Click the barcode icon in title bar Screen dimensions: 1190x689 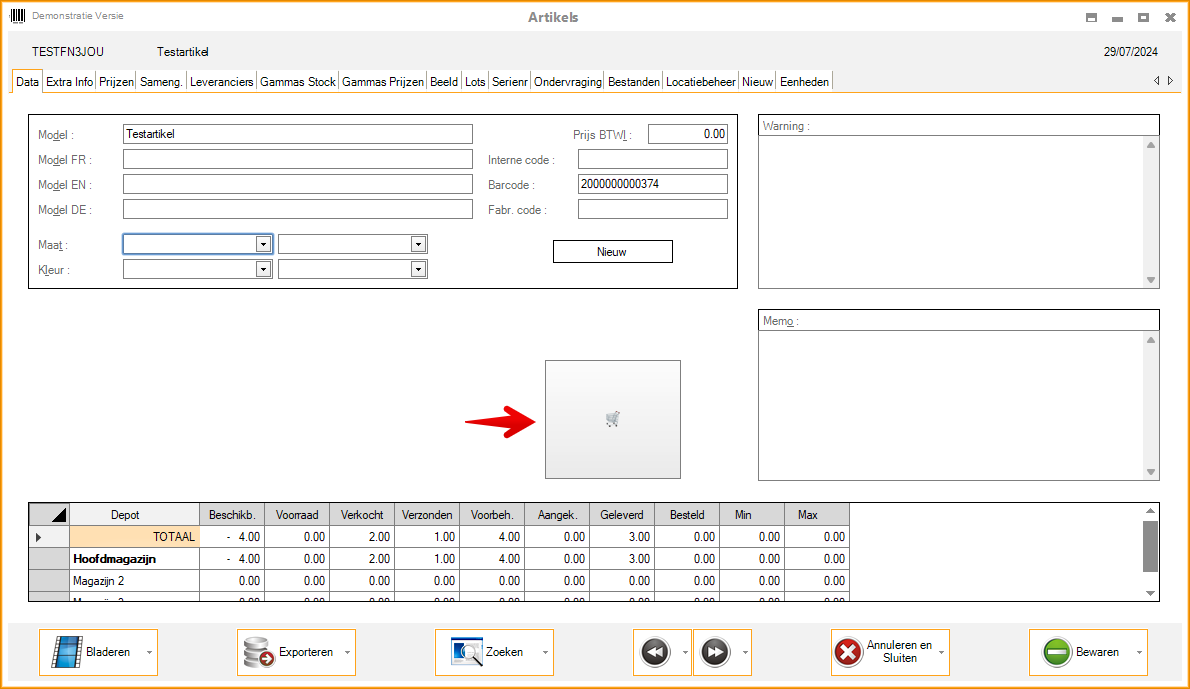tap(18, 17)
